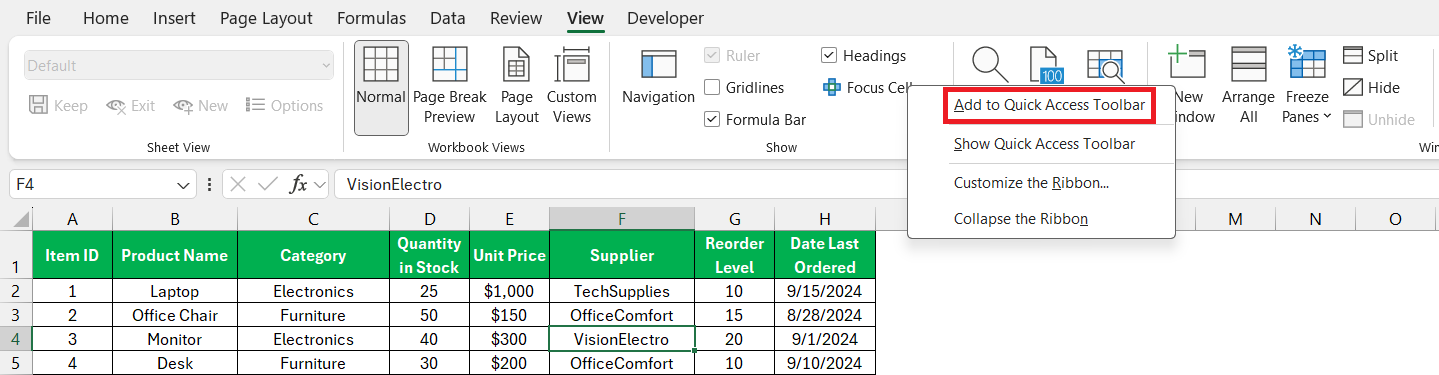Select column M header

1236,219
